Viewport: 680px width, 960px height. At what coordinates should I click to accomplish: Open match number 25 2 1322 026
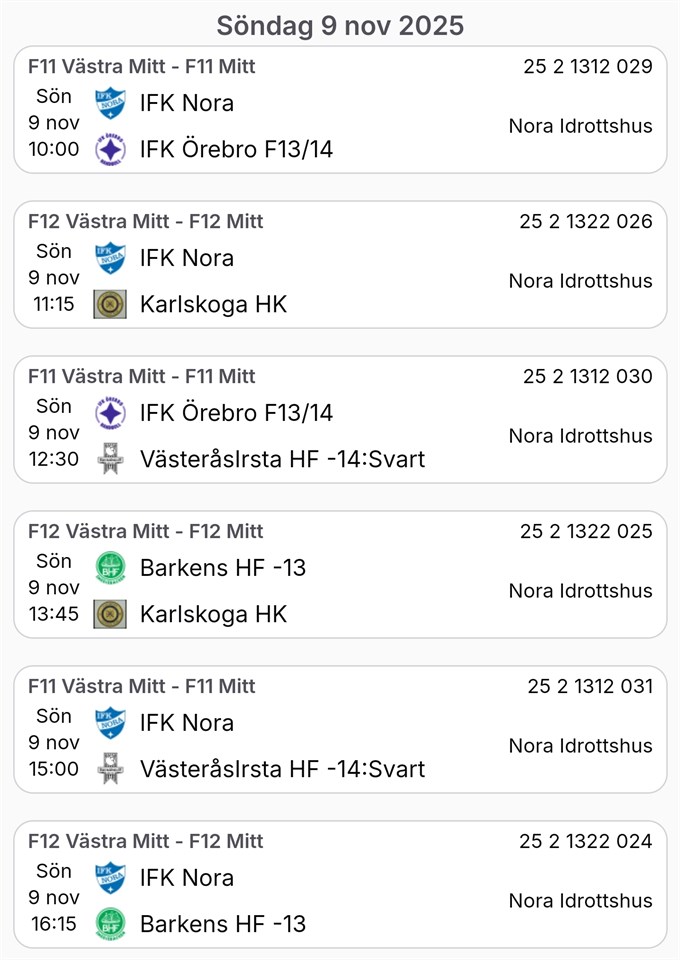(586, 221)
